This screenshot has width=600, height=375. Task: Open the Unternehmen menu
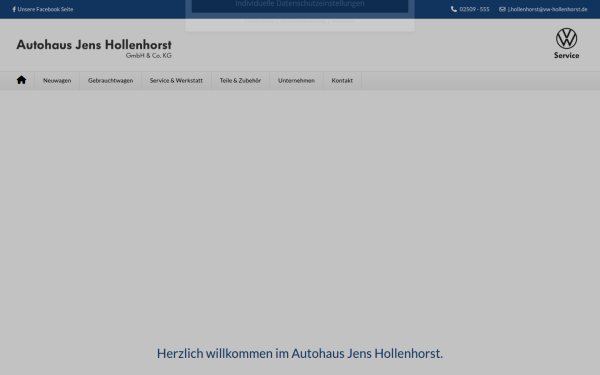(297, 81)
